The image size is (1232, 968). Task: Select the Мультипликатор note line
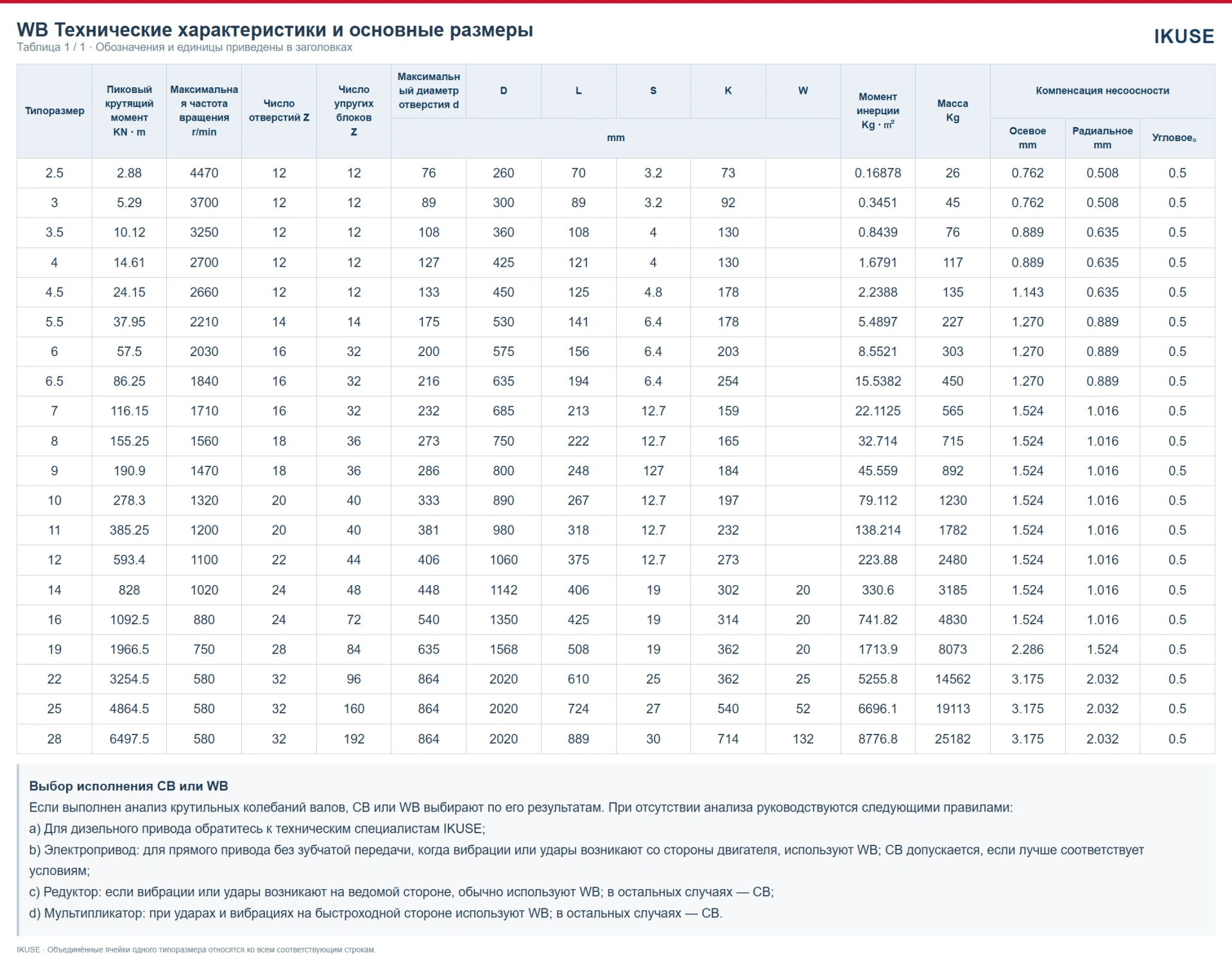[x=375, y=913]
